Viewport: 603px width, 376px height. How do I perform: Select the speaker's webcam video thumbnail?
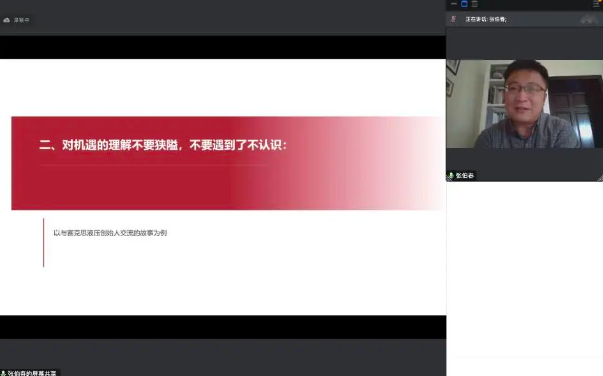point(525,104)
